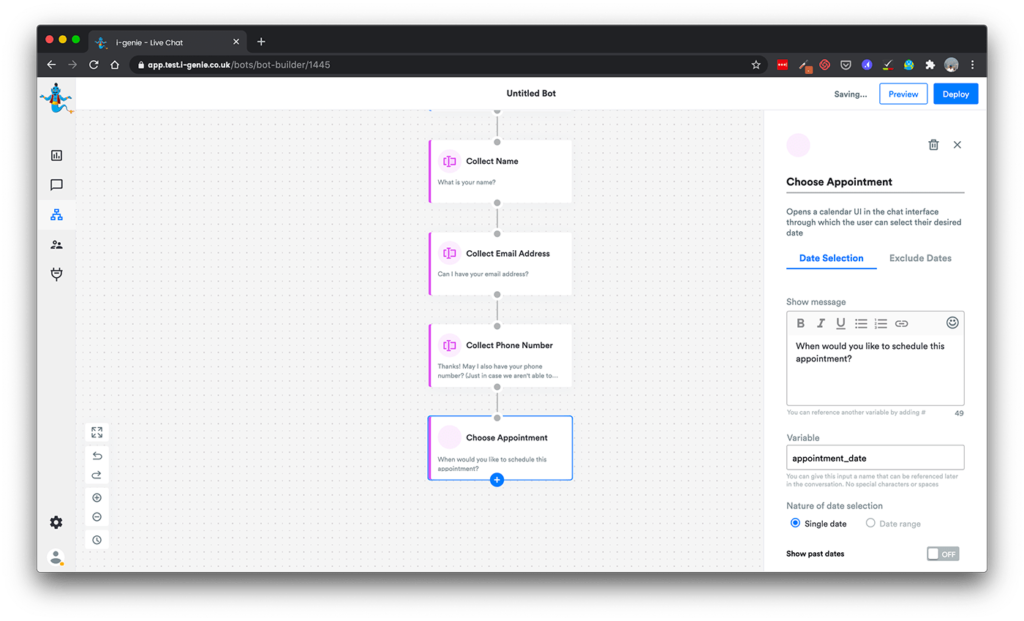Open the chat conversations sidebar icon
The width and height of the screenshot is (1024, 621).
pos(56,185)
